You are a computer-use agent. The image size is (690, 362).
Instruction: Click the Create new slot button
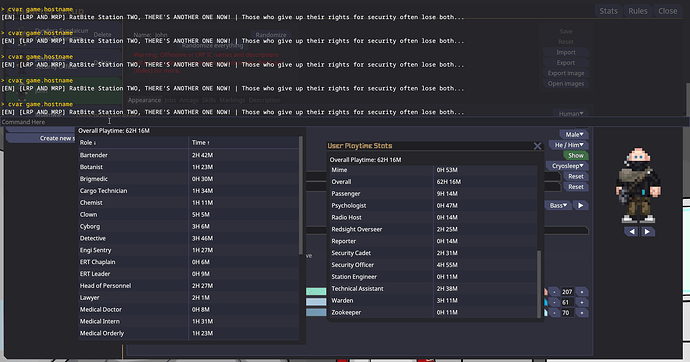coord(41,138)
